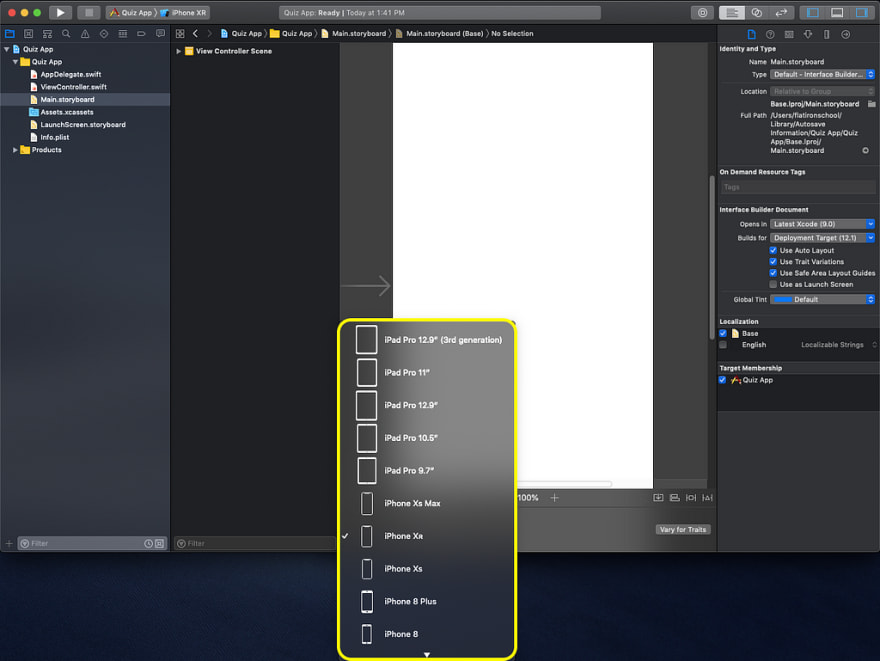Show the Attributes inspector
The height and width of the screenshot is (661, 880).
pos(808,34)
